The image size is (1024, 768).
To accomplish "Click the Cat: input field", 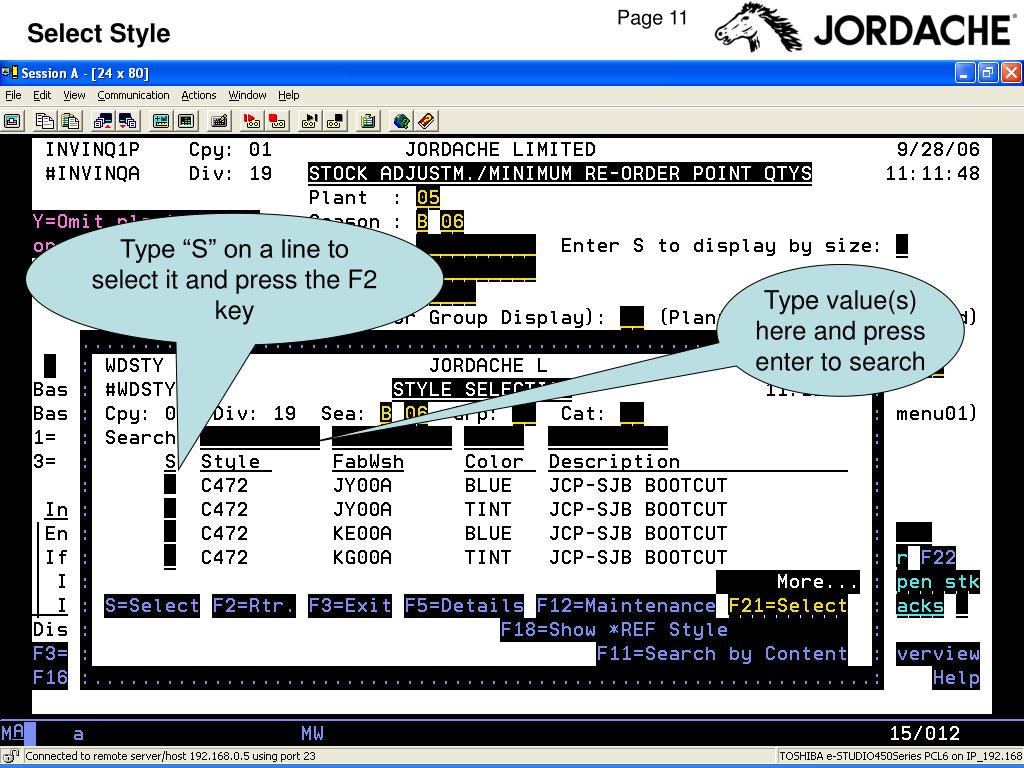I will 632,413.
